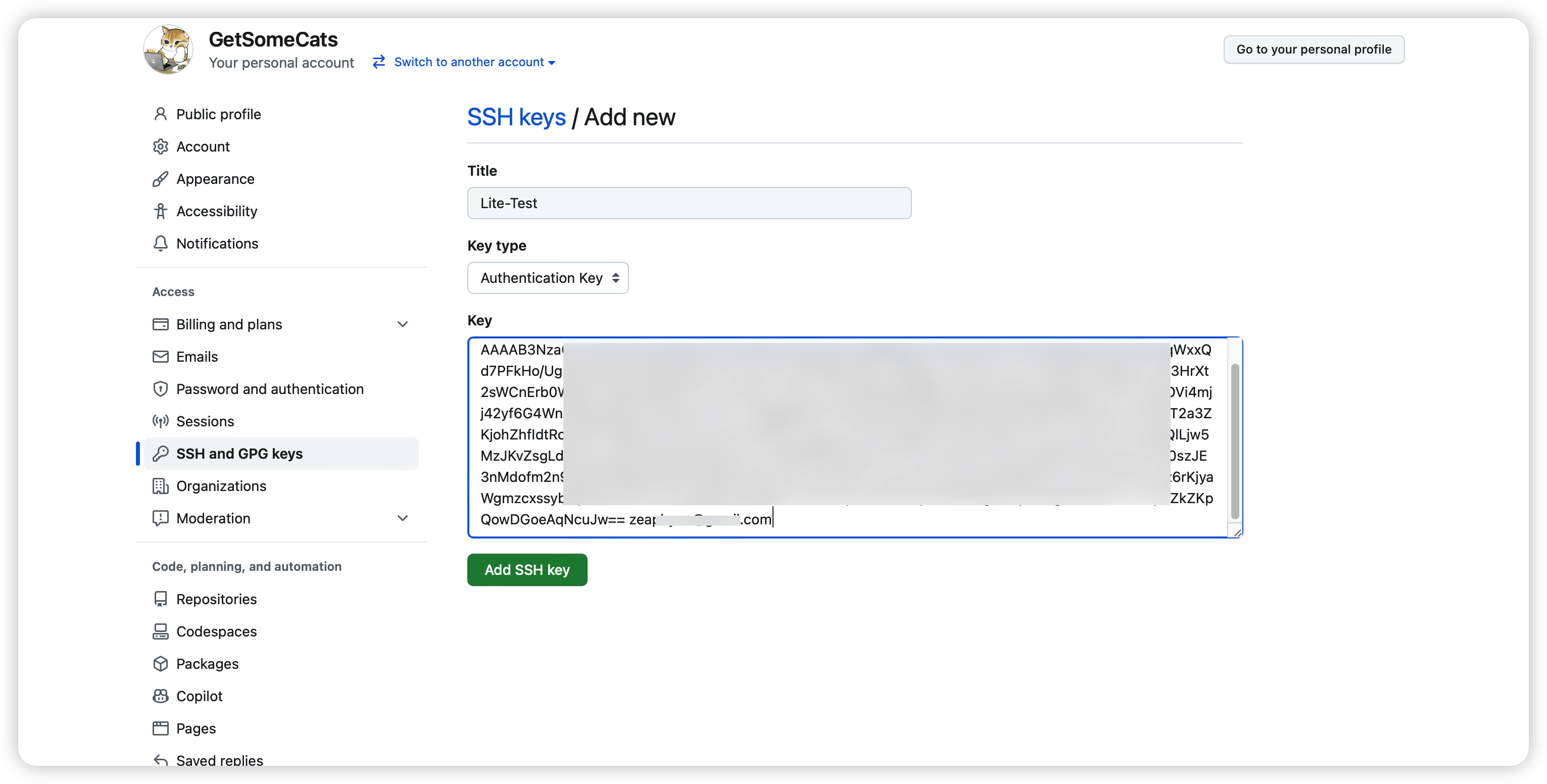Click the Accessibility figure icon
Screen dimensions: 1547x784
point(160,211)
